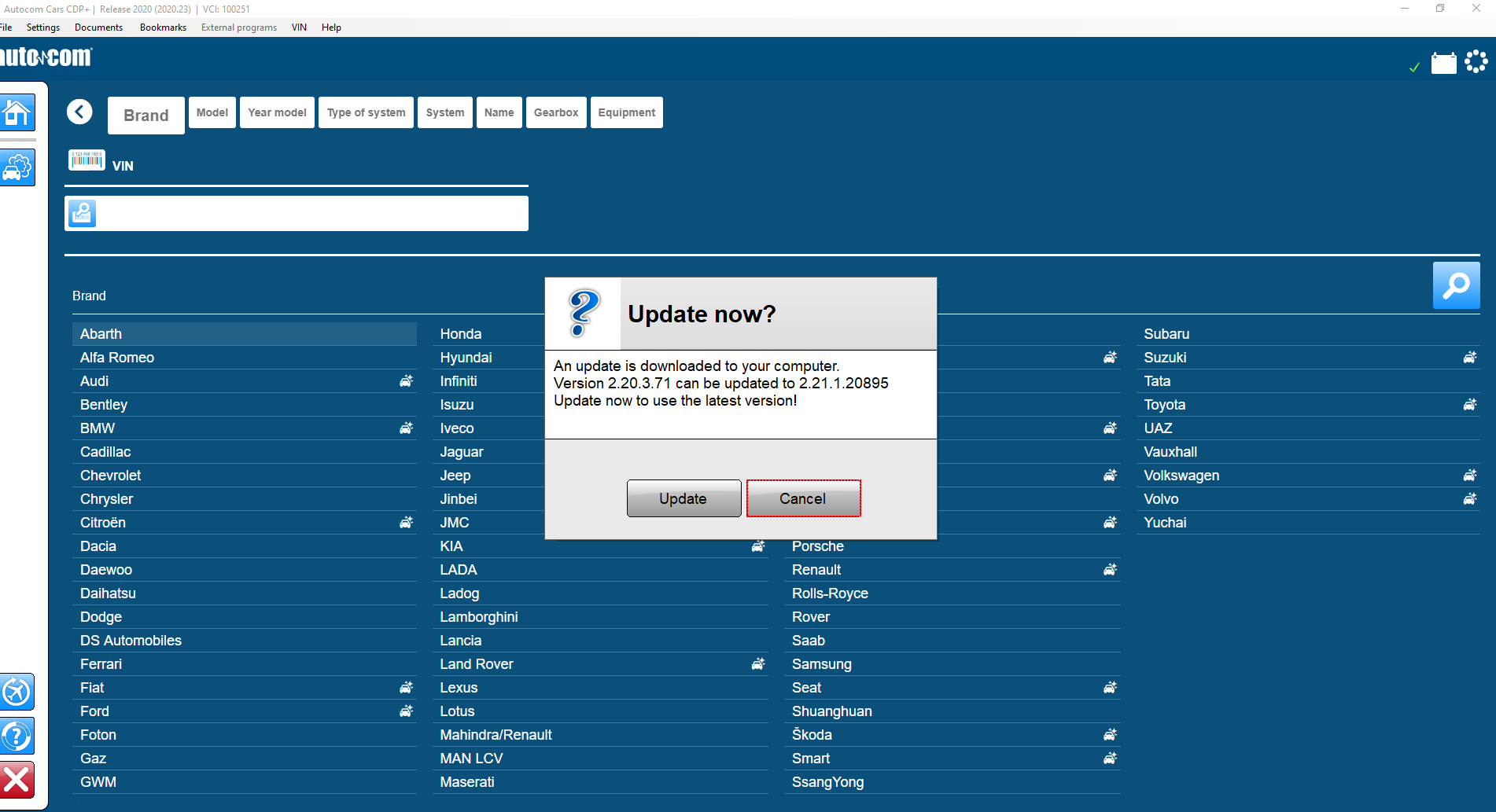
Task: Click the car icon beside Škoda
Action: [x=1110, y=735]
